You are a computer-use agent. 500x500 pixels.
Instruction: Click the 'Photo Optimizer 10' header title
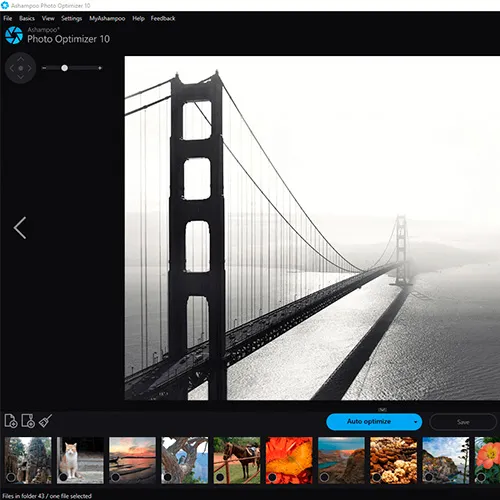pyautogui.click(x=68, y=39)
